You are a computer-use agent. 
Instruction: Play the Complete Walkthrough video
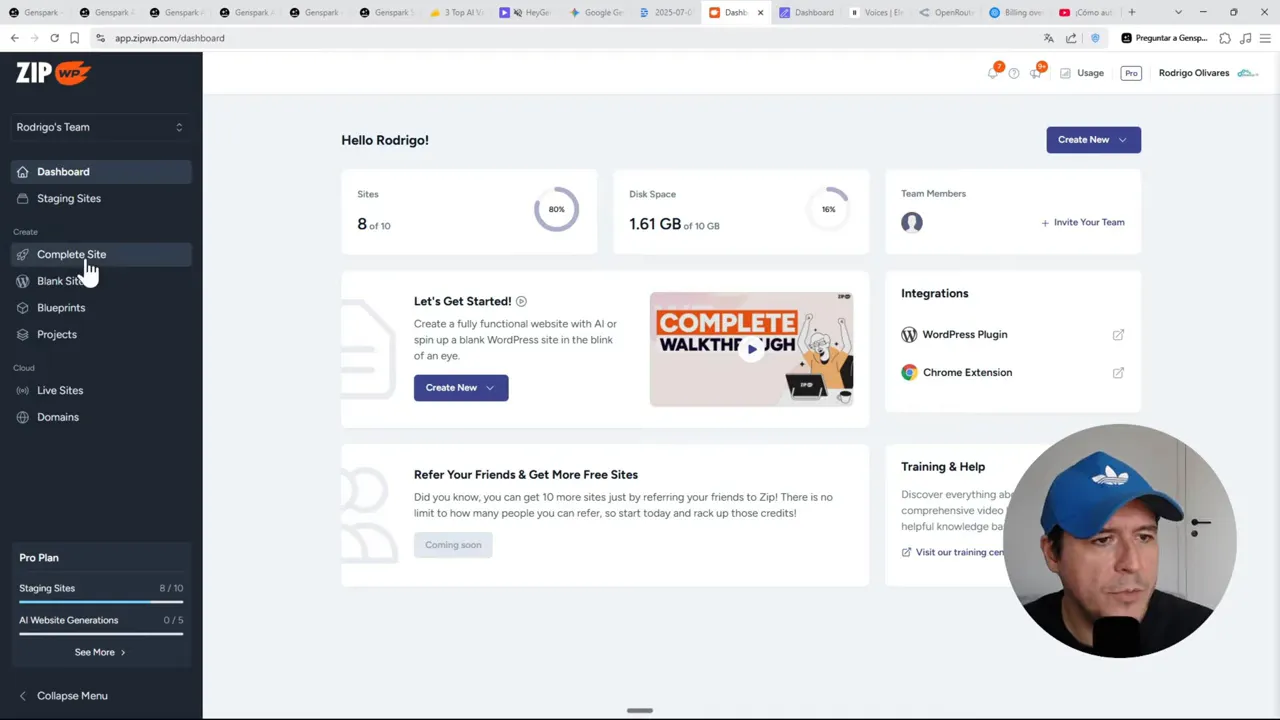[x=751, y=349]
